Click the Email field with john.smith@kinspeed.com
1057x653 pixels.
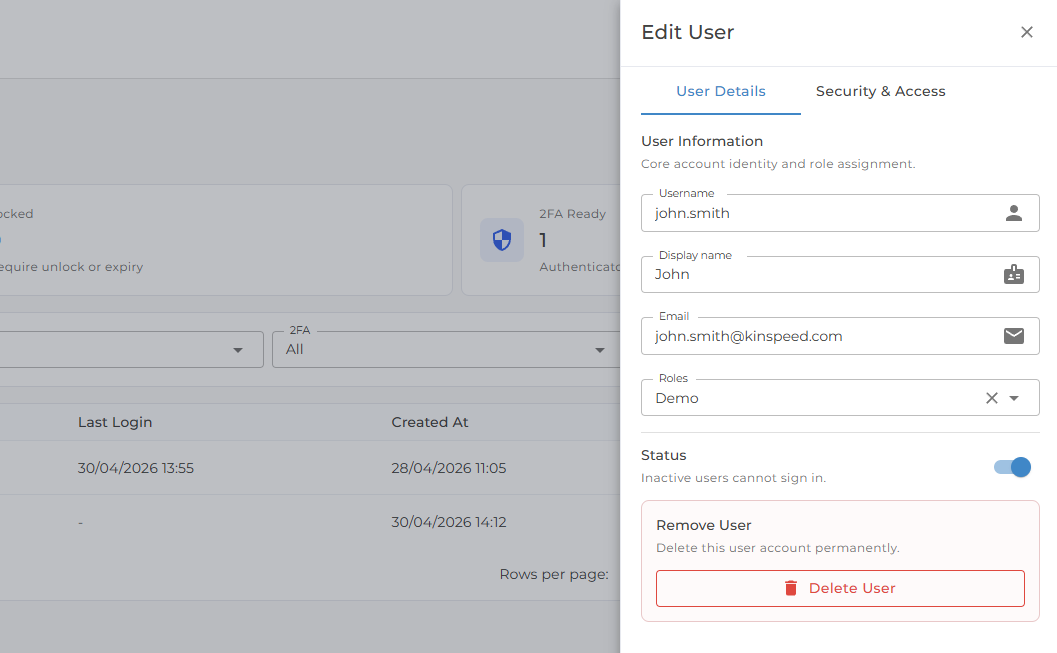point(840,336)
